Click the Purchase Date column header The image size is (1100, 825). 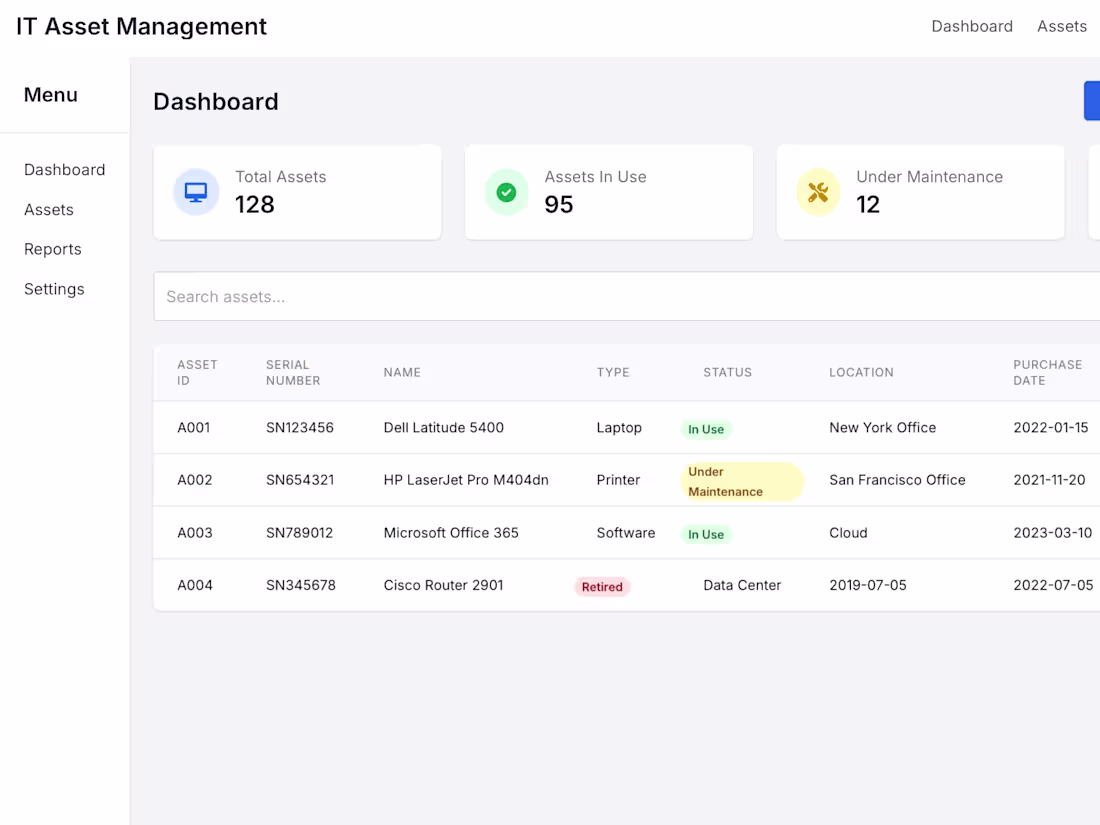tap(1047, 373)
